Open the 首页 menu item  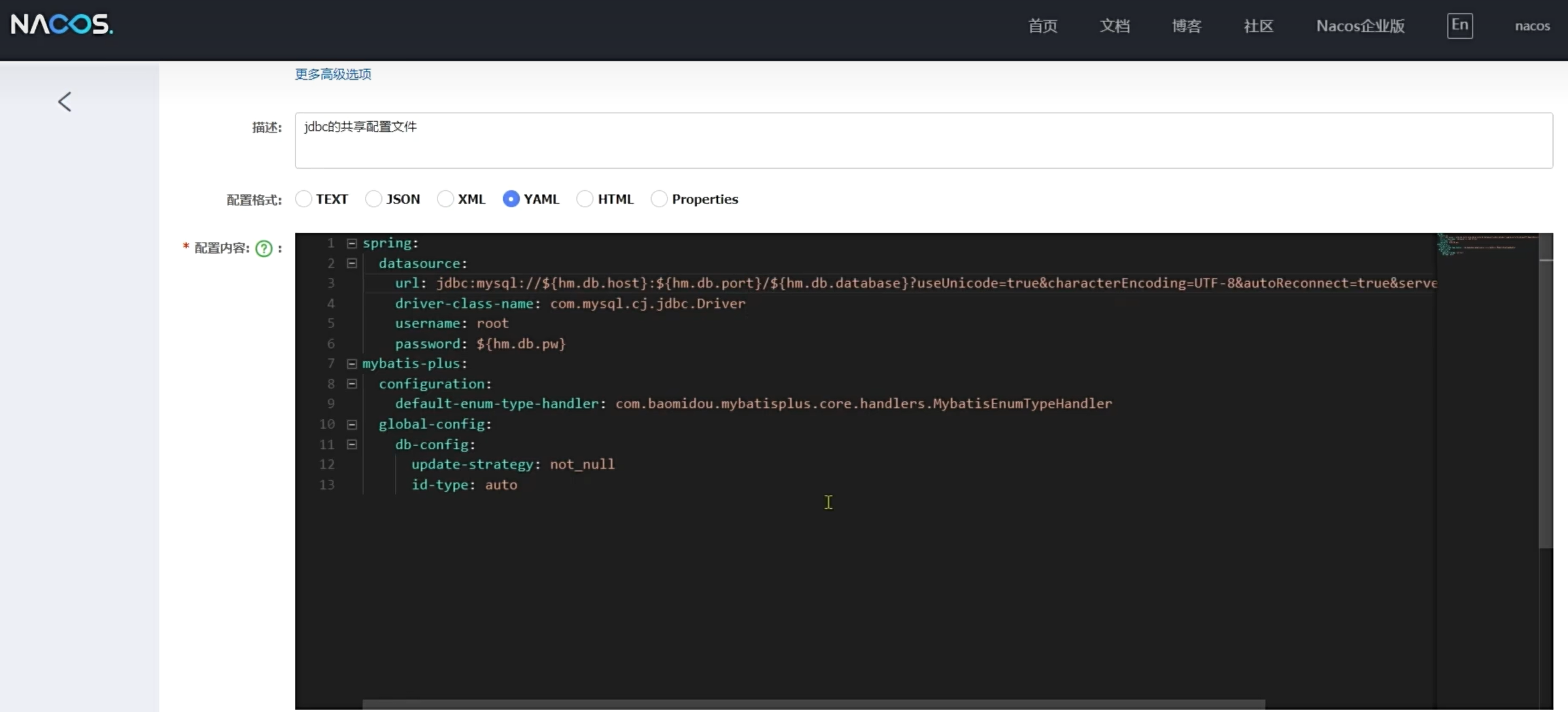coord(1042,26)
